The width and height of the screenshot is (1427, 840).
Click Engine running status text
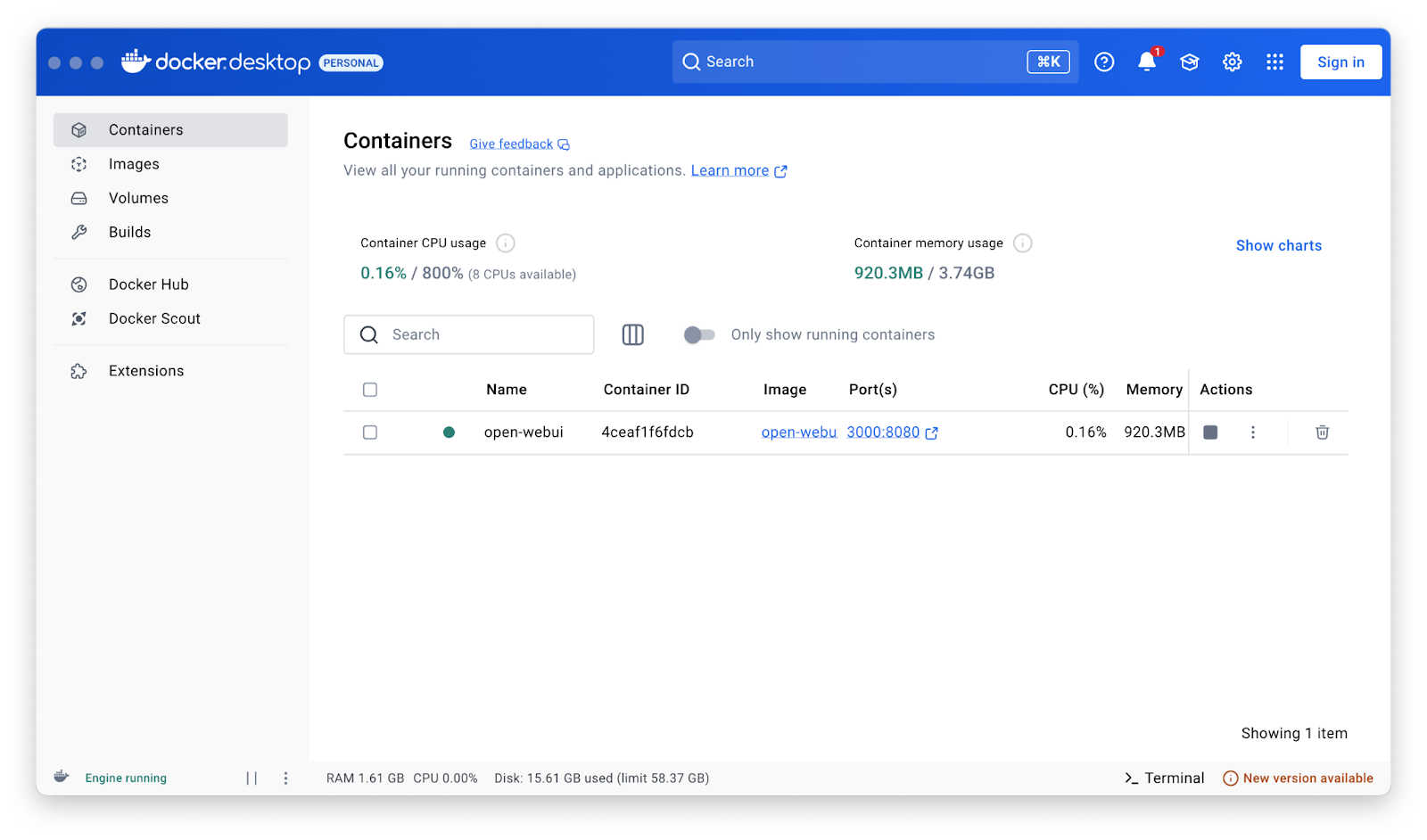pyautogui.click(x=126, y=778)
